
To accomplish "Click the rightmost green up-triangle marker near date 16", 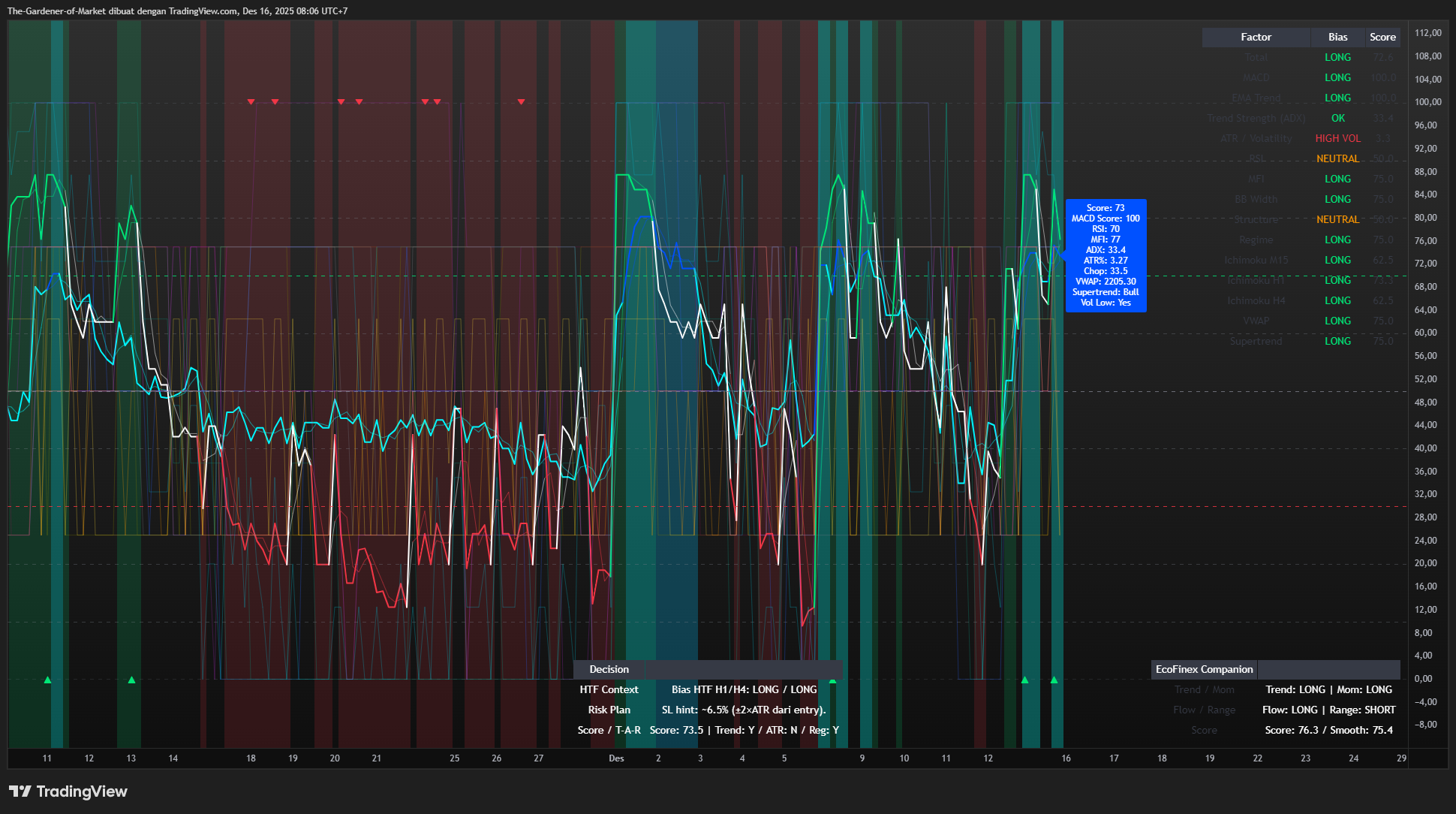I will (1054, 680).
